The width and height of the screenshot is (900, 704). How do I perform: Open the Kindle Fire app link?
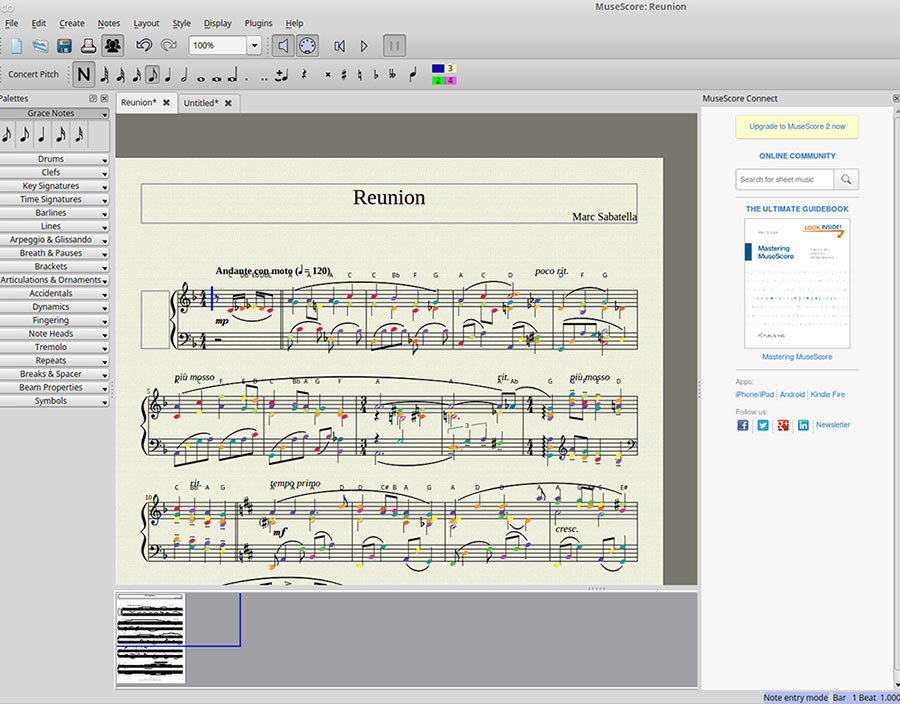(828, 395)
